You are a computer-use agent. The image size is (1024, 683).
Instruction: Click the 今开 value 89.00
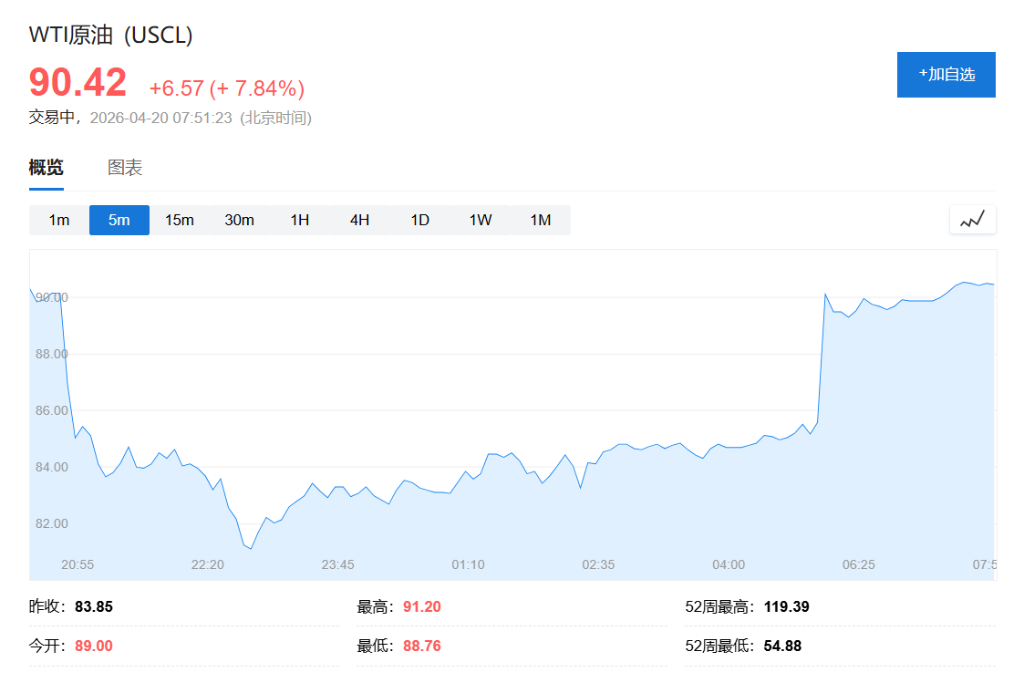click(x=93, y=645)
